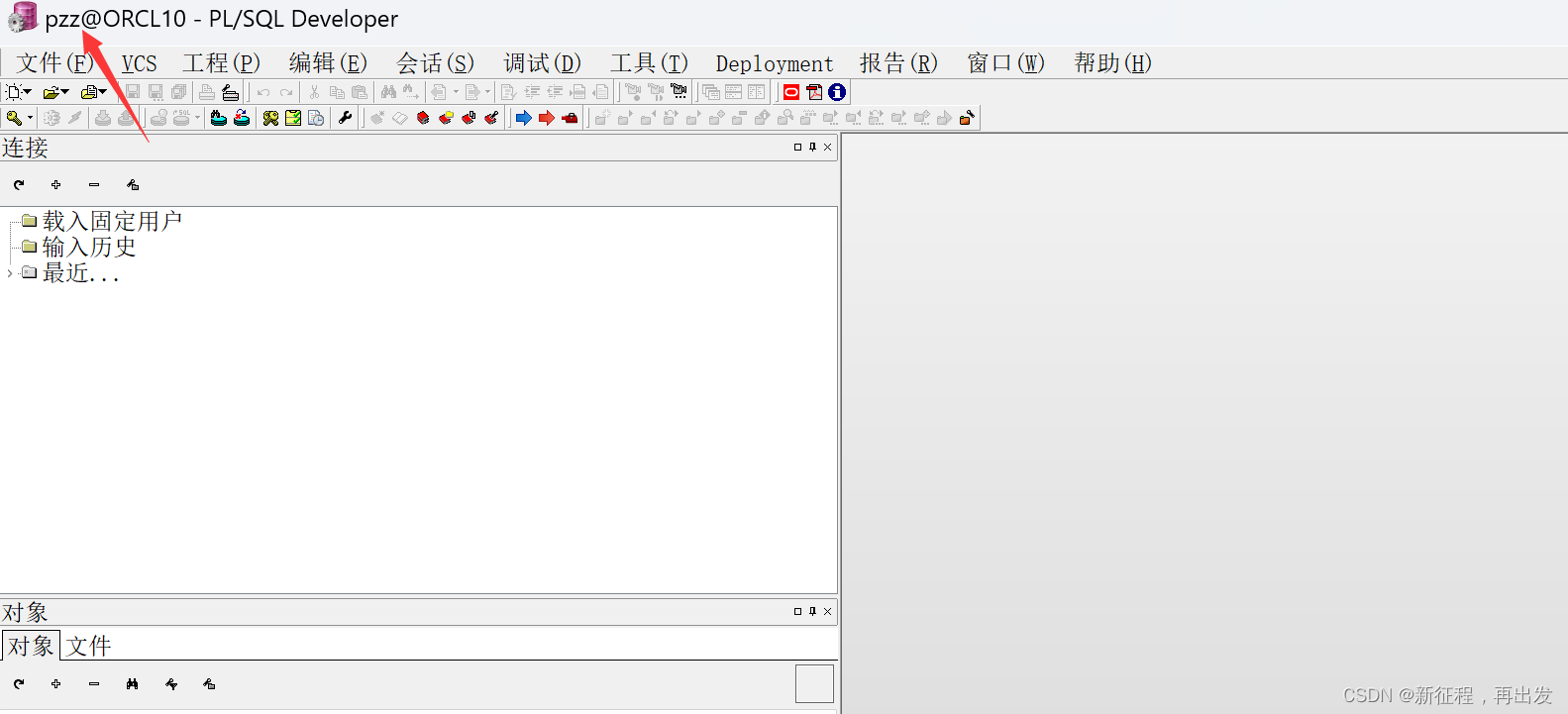Open the 窗口(W) menu

[x=1005, y=63]
